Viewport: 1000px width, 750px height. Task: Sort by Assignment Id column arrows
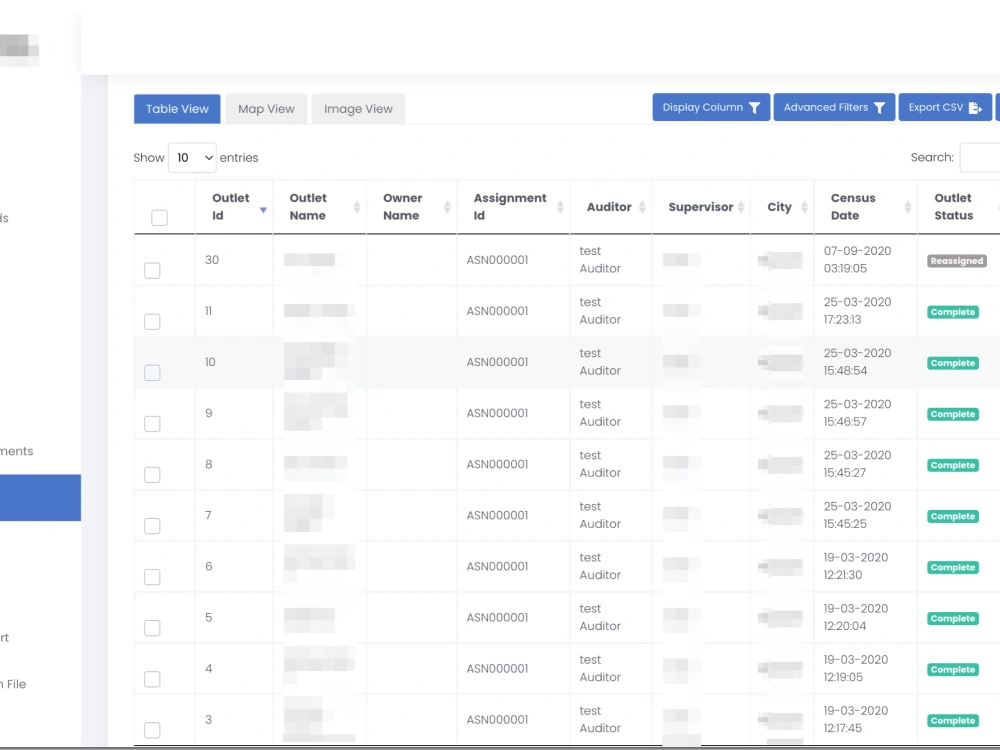pos(560,207)
